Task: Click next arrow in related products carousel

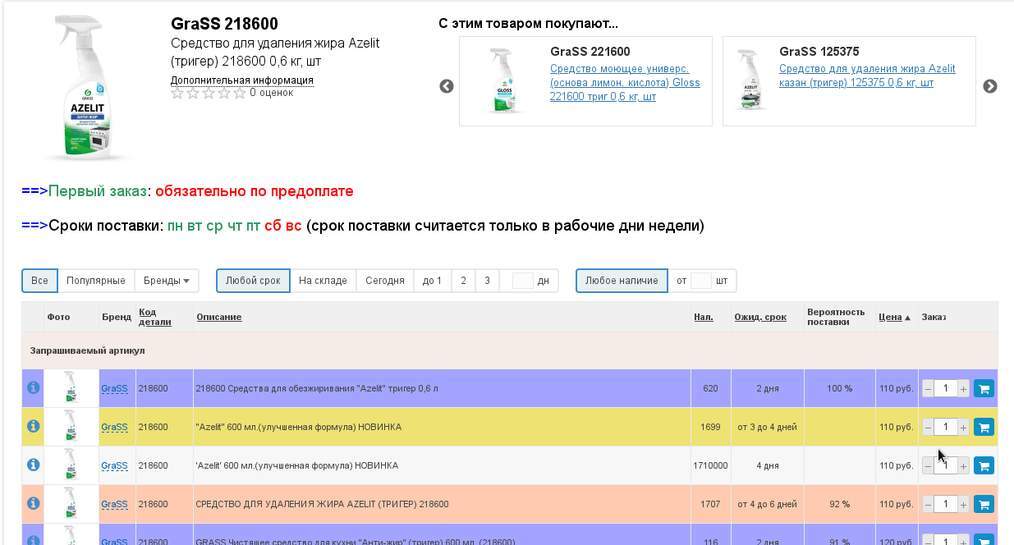Action: click(x=990, y=86)
